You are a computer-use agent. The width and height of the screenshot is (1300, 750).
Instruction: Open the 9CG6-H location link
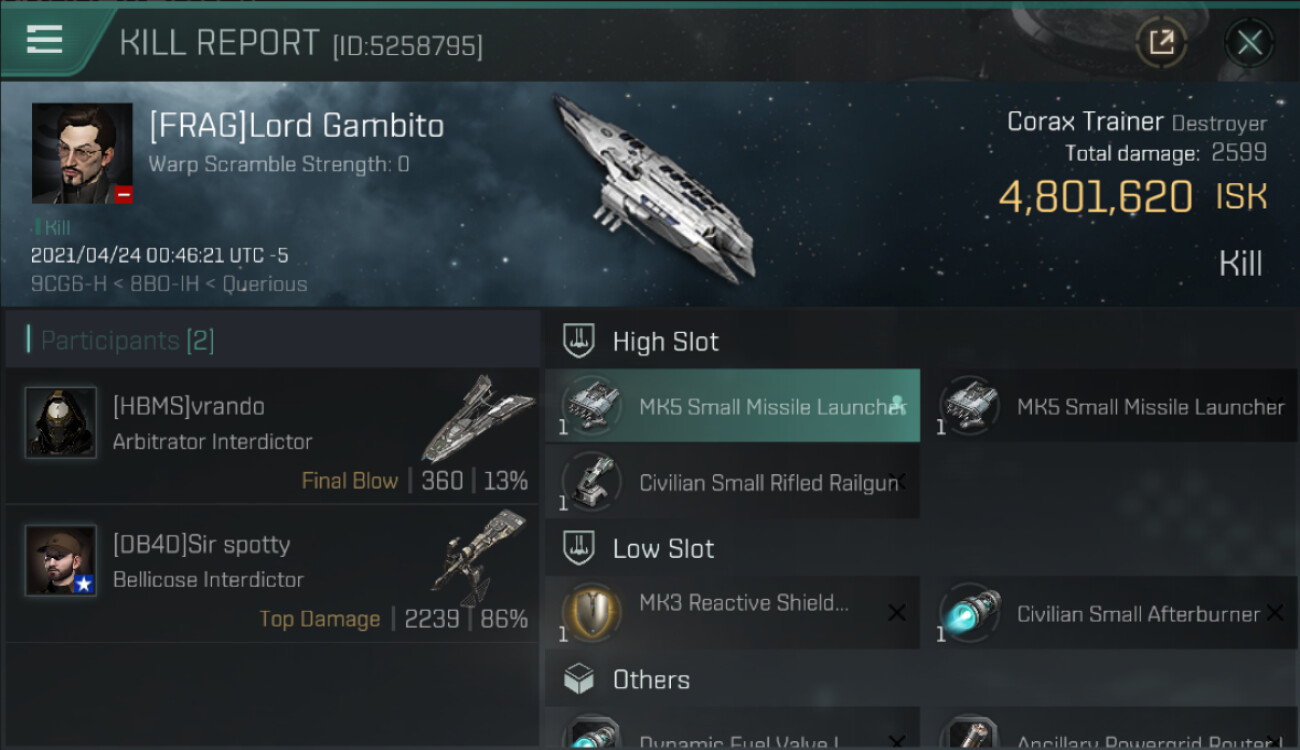click(x=56, y=284)
